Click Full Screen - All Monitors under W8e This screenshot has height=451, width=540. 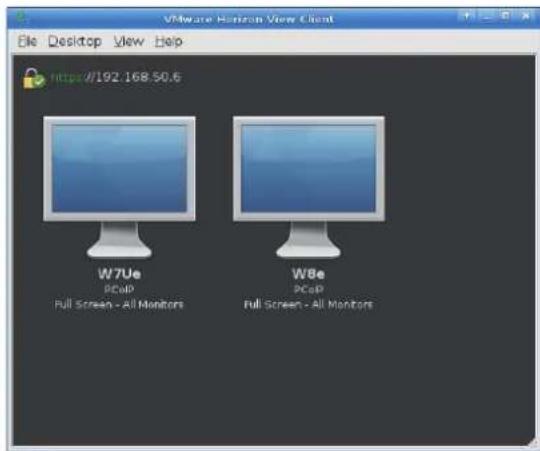[309, 305]
